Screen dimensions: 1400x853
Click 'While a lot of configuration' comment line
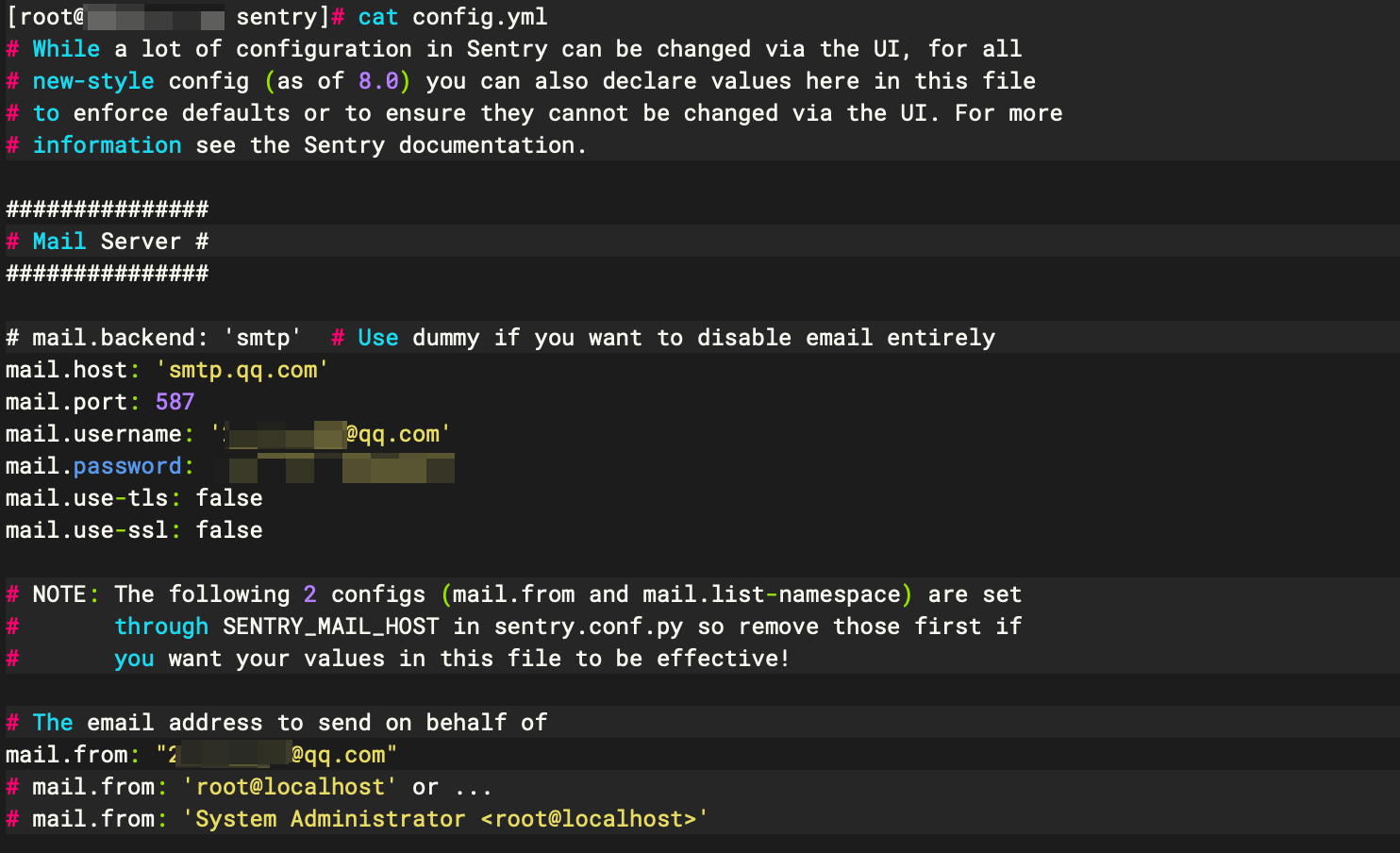pos(514,49)
